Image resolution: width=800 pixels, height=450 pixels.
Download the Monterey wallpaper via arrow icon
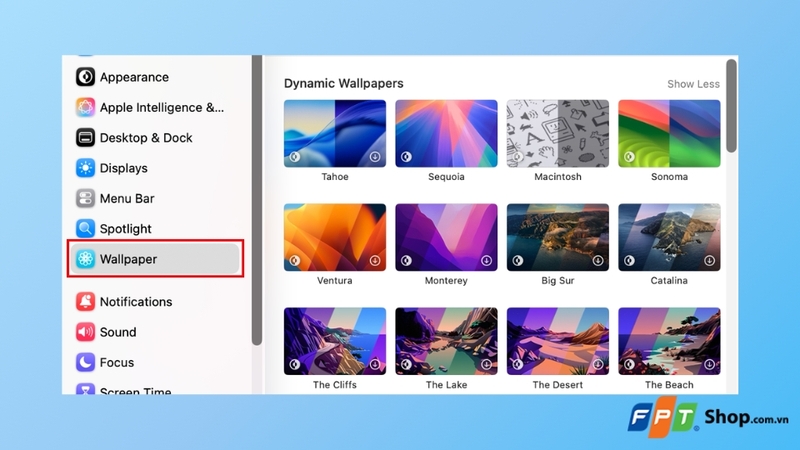486,261
